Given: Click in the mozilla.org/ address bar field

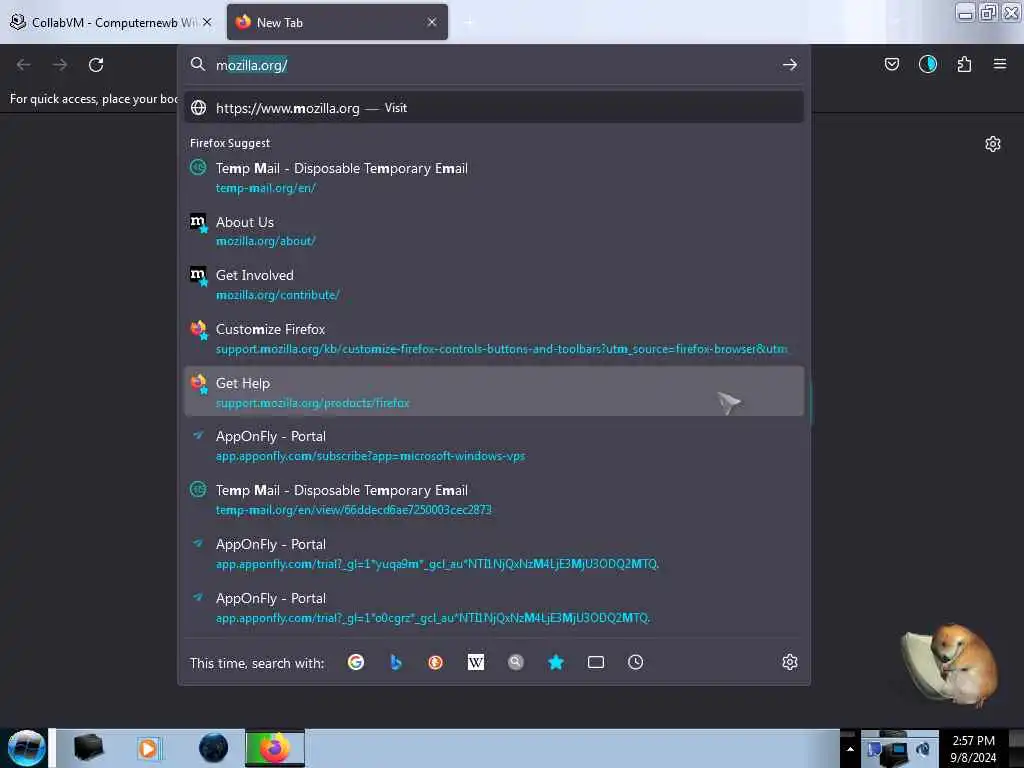Looking at the screenshot, I should pyautogui.click(x=493, y=65).
